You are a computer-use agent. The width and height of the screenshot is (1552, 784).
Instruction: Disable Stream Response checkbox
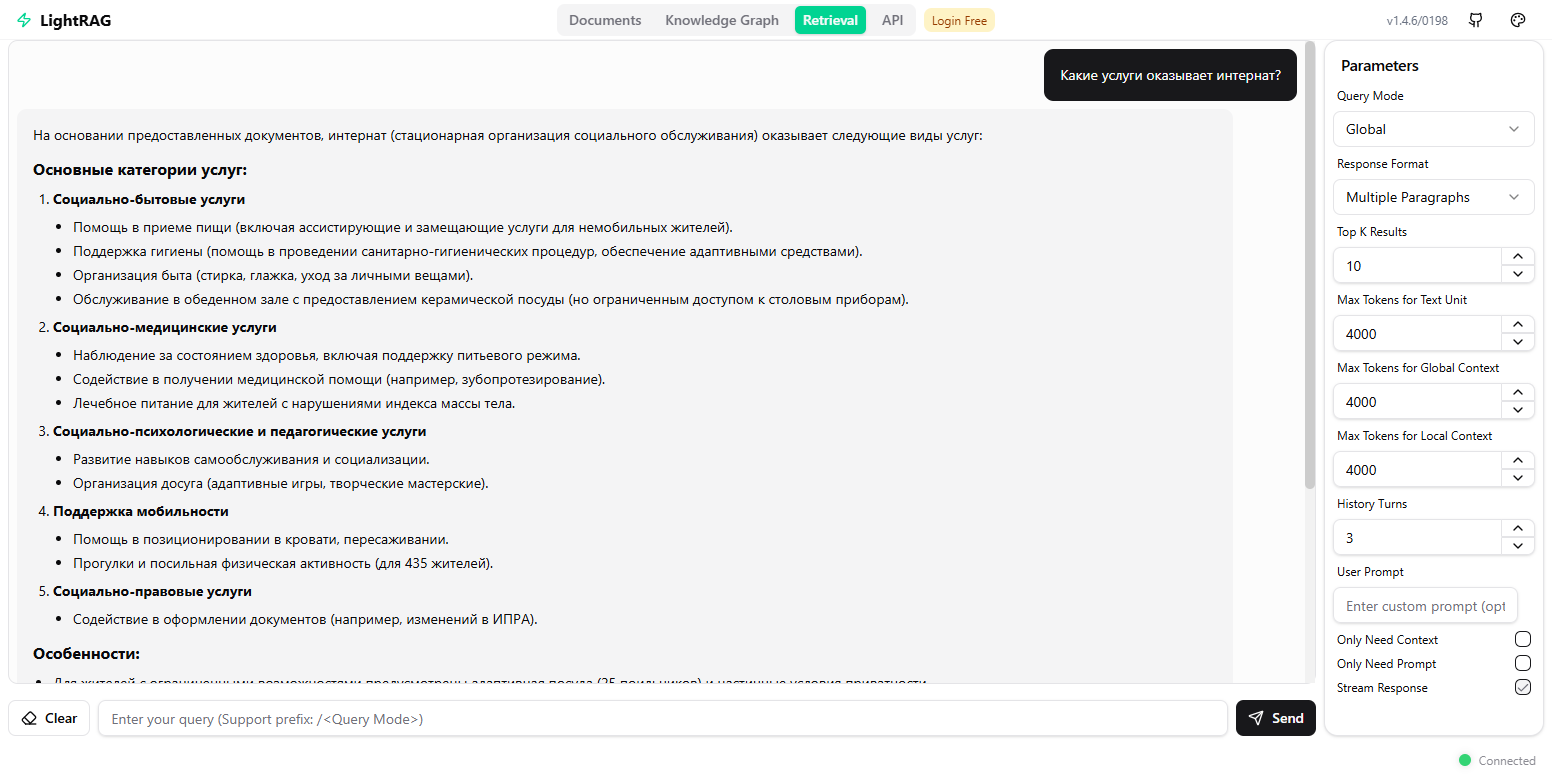1522,687
